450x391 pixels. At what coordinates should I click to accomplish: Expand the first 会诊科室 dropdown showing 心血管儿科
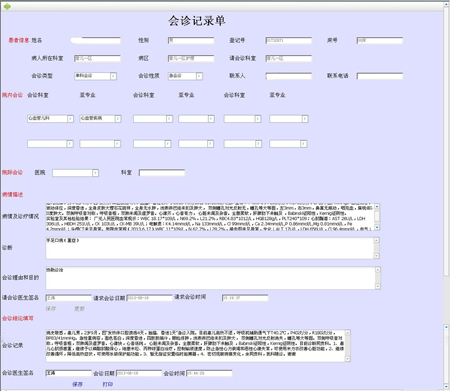[x=70, y=119]
